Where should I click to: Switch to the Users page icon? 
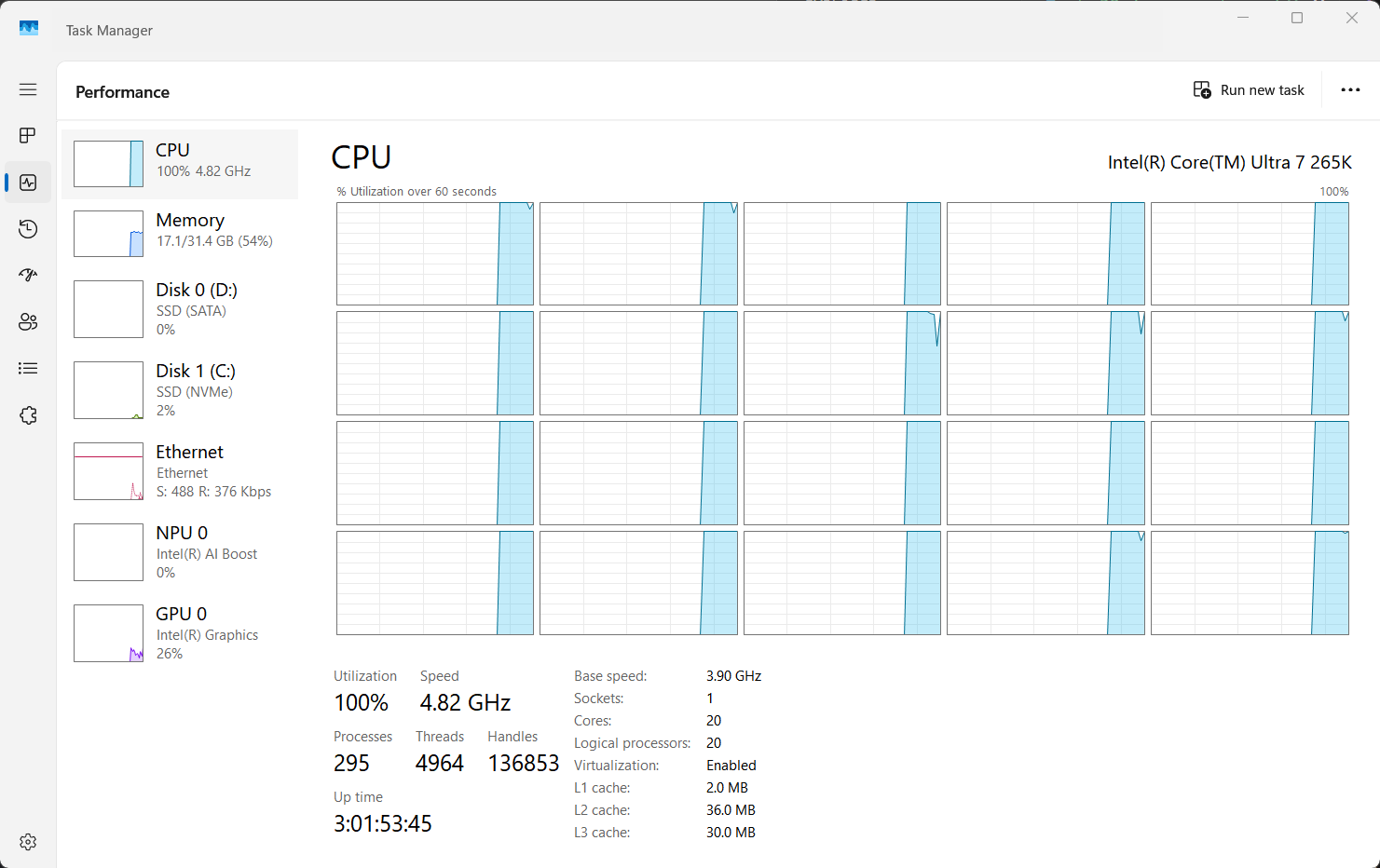click(28, 322)
